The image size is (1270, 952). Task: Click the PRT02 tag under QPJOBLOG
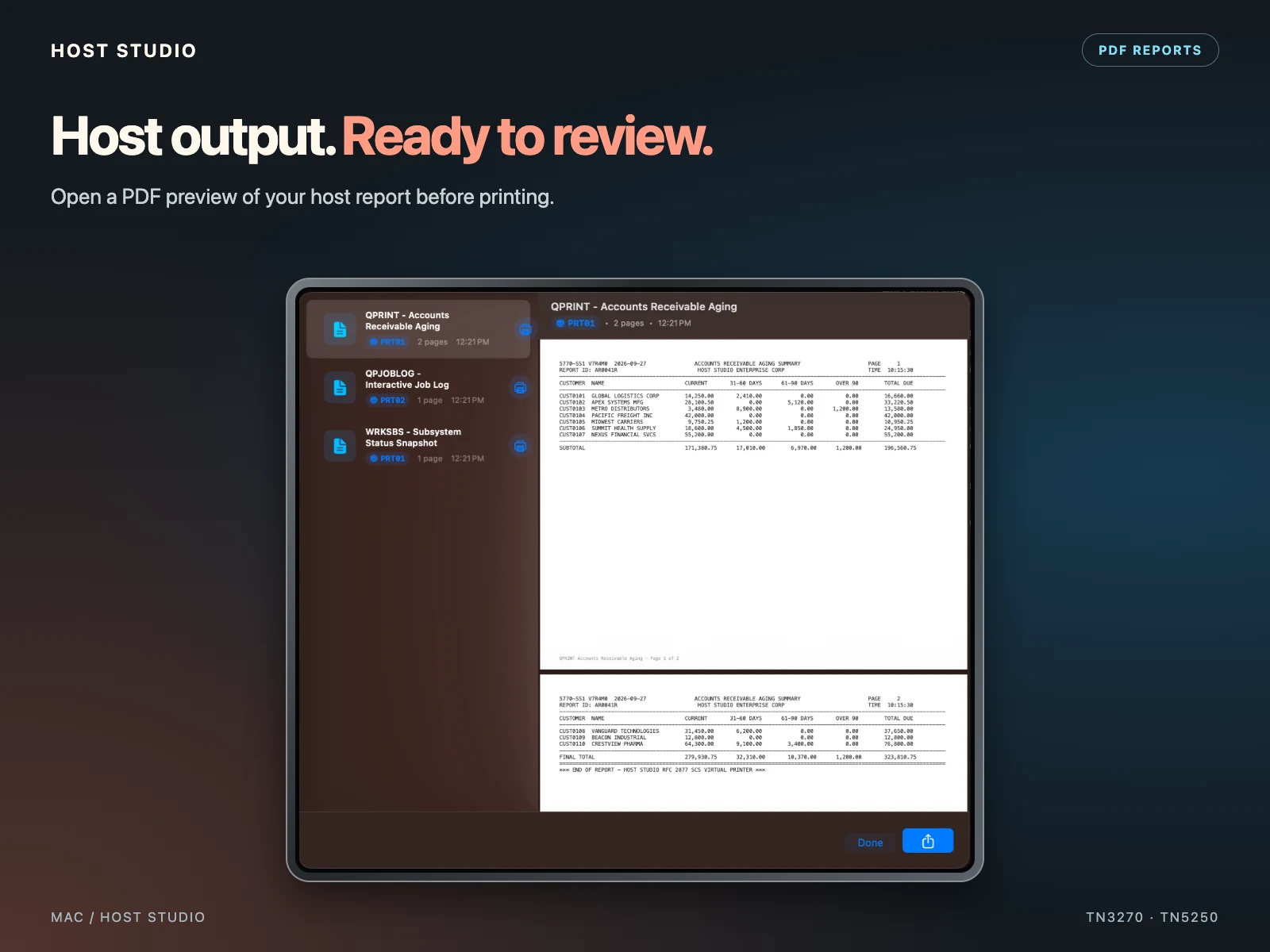[387, 401]
